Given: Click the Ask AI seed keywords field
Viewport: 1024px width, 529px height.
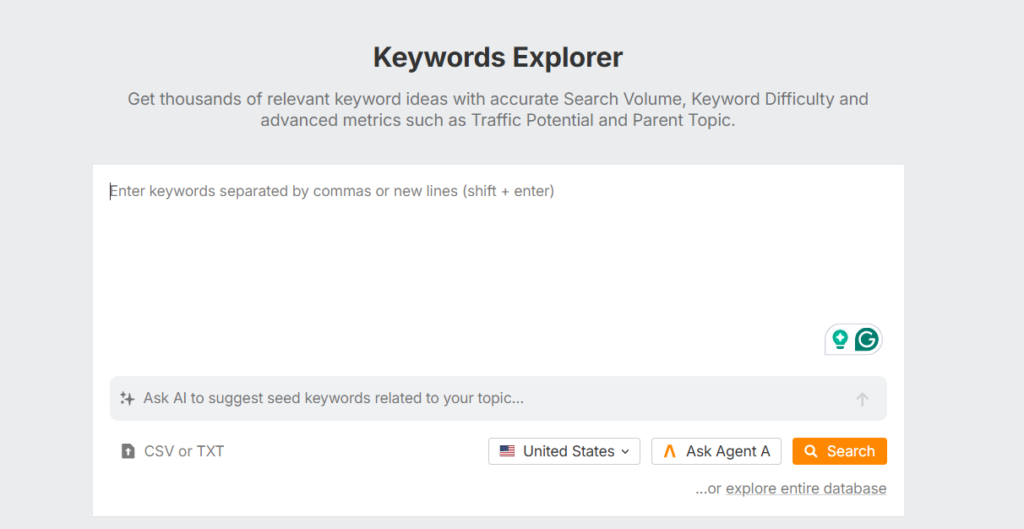Looking at the screenshot, I should pos(498,398).
